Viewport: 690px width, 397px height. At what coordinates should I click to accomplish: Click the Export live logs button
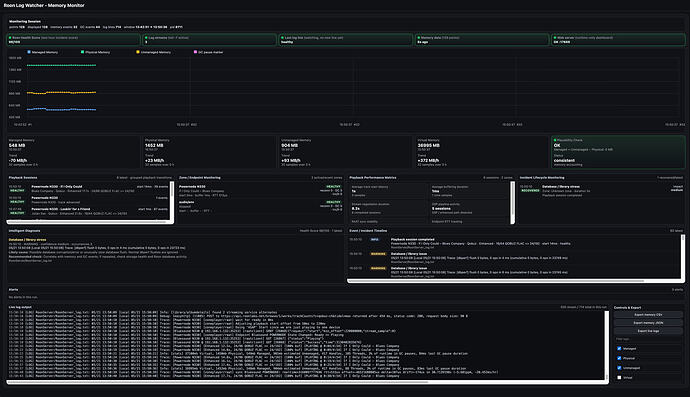[648, 331]
